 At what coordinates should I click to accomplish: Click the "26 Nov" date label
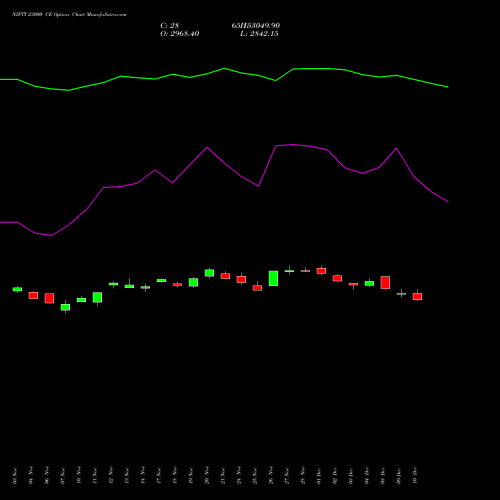pos(271,475)
